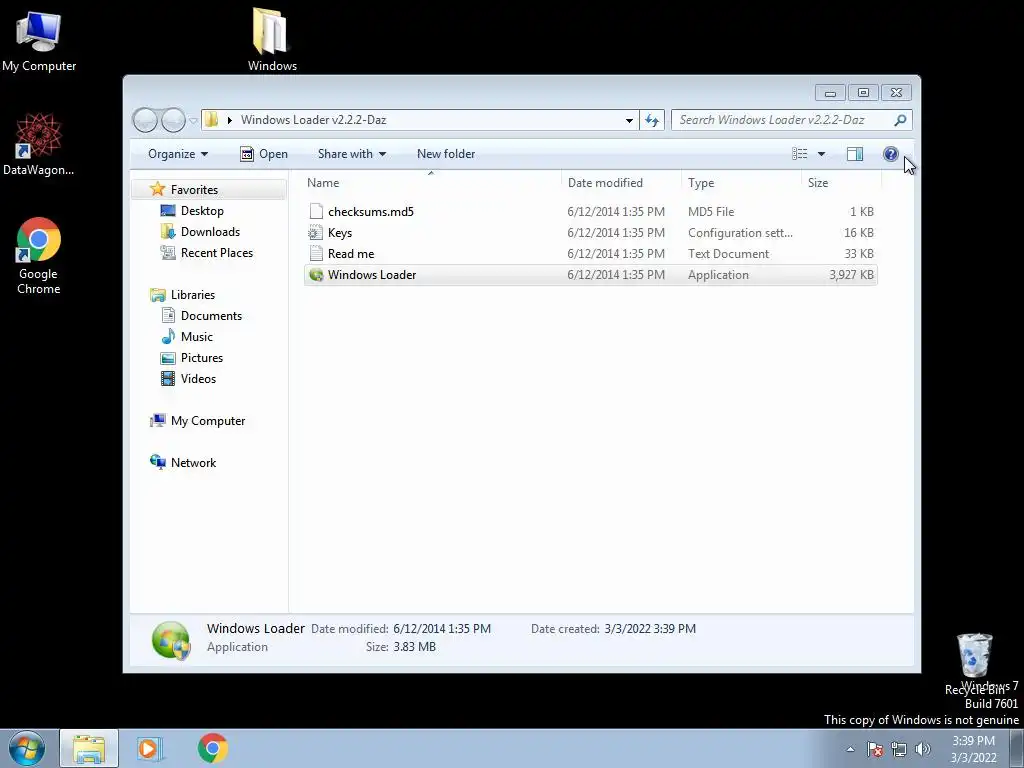Open Chrome from the taskbar

(212, 748)
